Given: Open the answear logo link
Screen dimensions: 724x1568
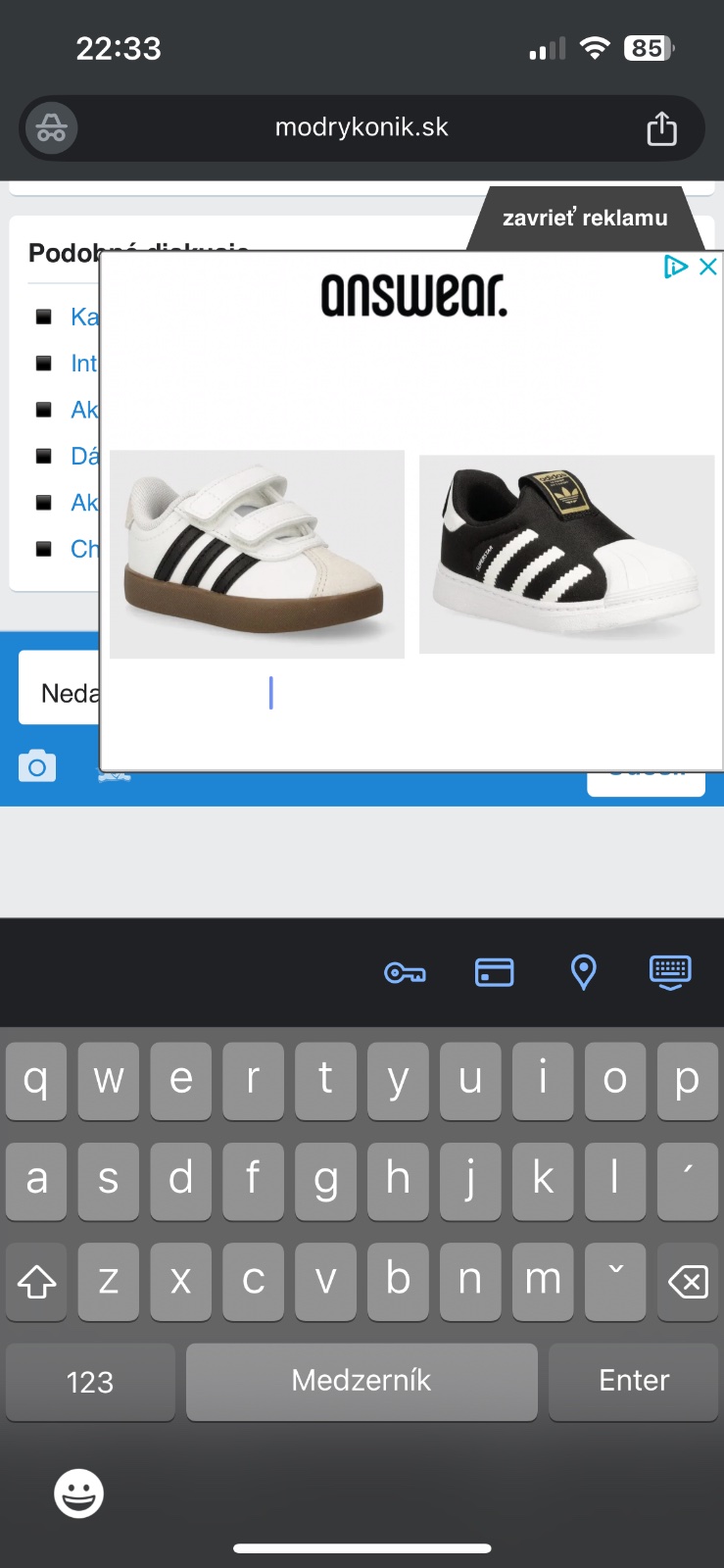Looking at the screenshot, I should pyautogui.click(x=413, y=294).
